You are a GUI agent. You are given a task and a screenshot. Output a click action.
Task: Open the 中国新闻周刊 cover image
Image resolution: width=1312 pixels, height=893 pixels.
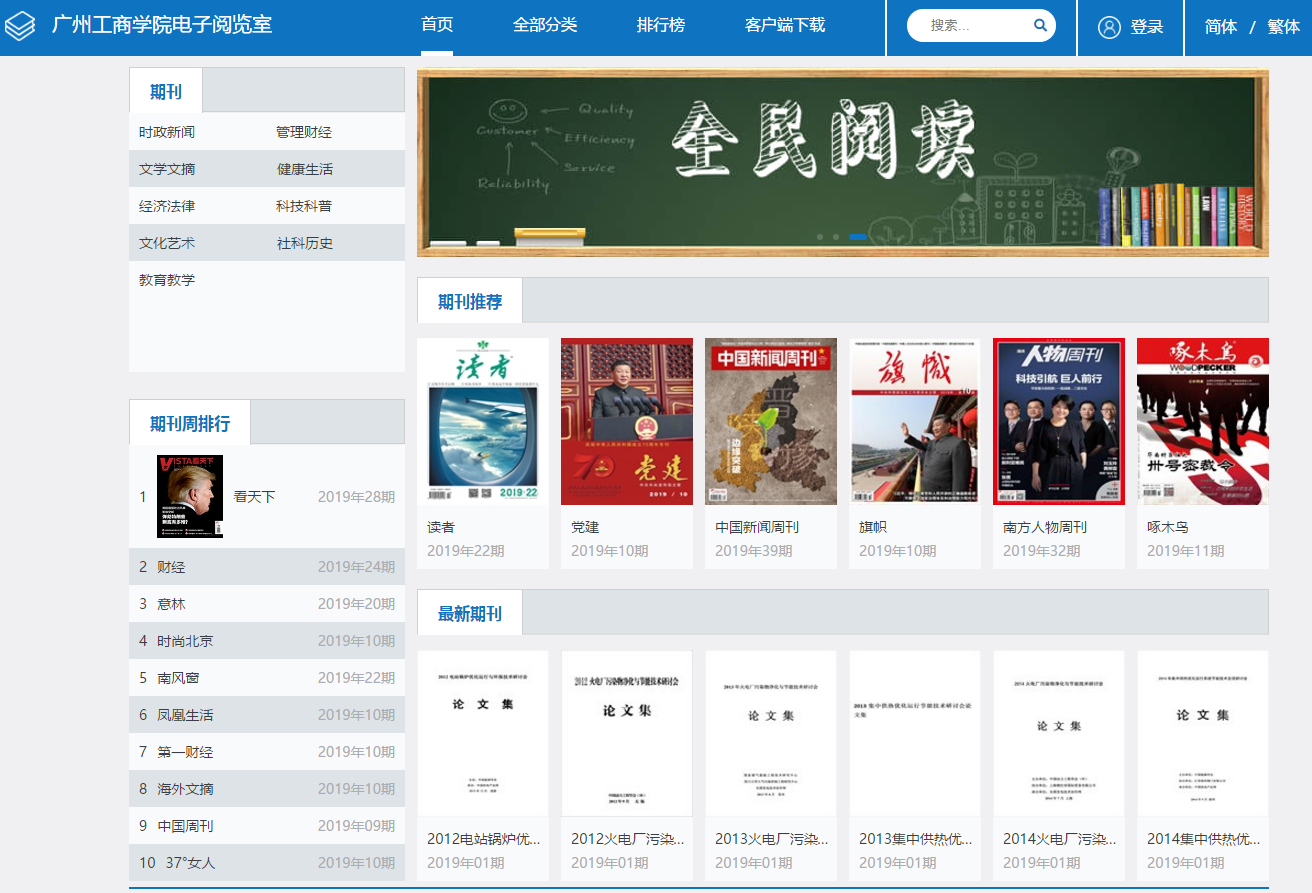(x=771, y=421)
